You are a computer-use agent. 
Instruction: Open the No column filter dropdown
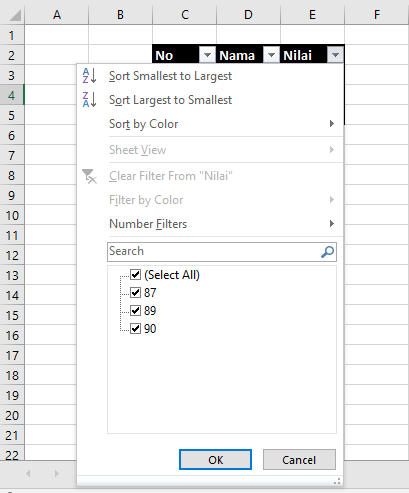[207, 55]
